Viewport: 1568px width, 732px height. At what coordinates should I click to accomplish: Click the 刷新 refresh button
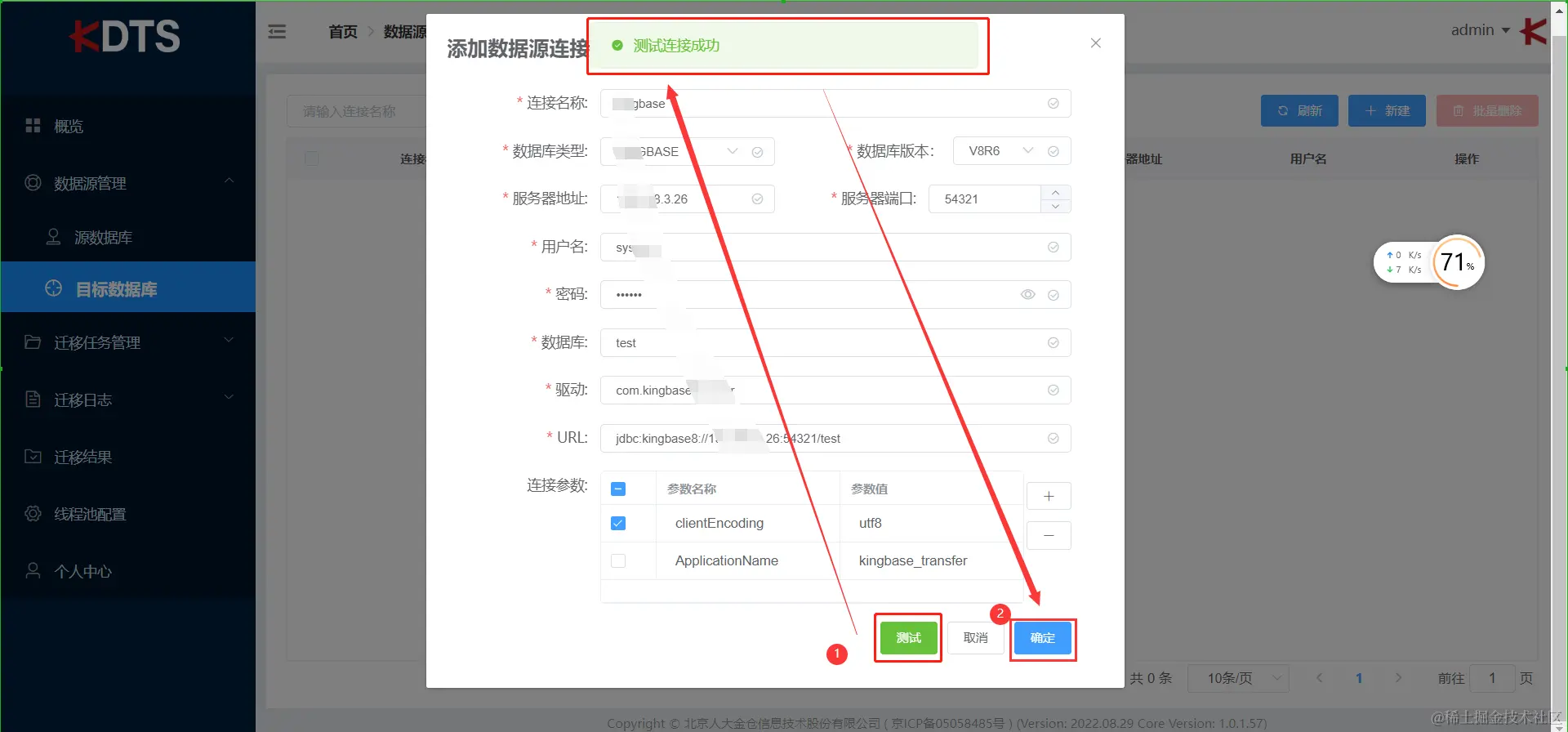click(1299, 110)
